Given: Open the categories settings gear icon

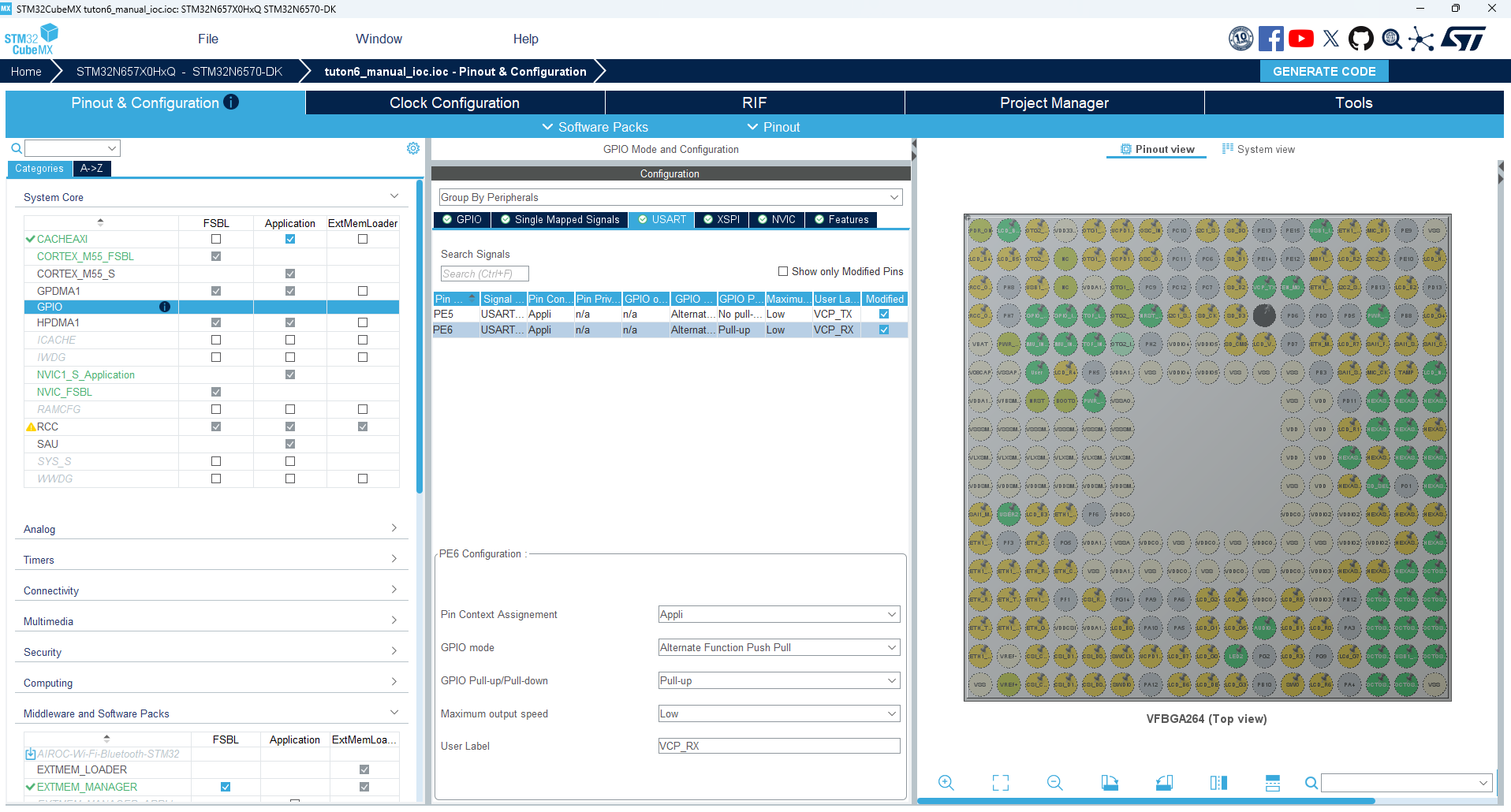Looking at the screenshot, I should pyautogui.click(x=413, y=148).
